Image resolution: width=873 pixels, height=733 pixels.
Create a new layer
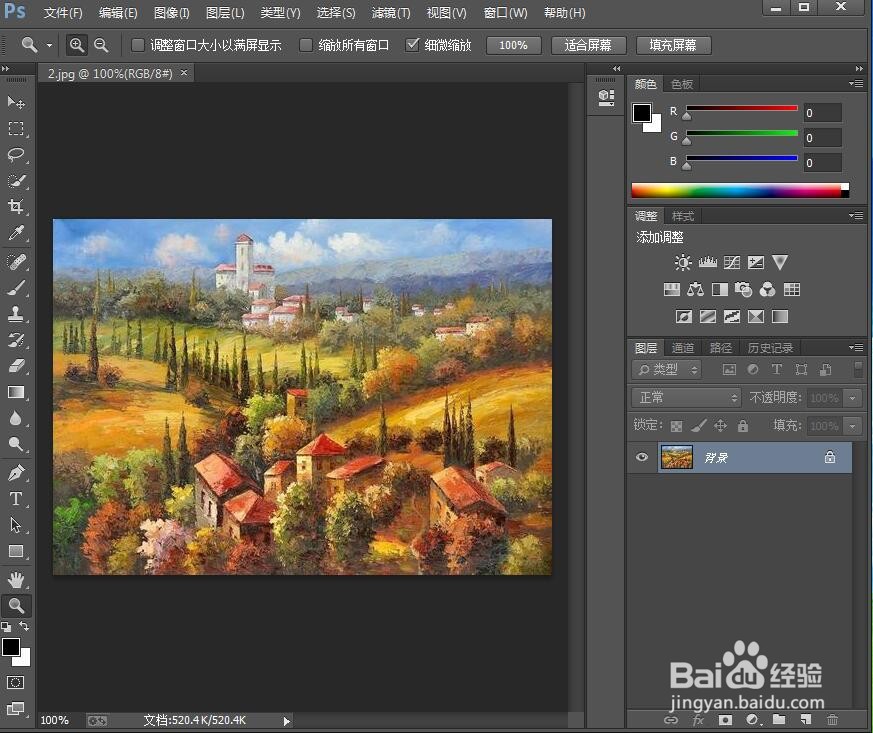(x=806, y=720)
